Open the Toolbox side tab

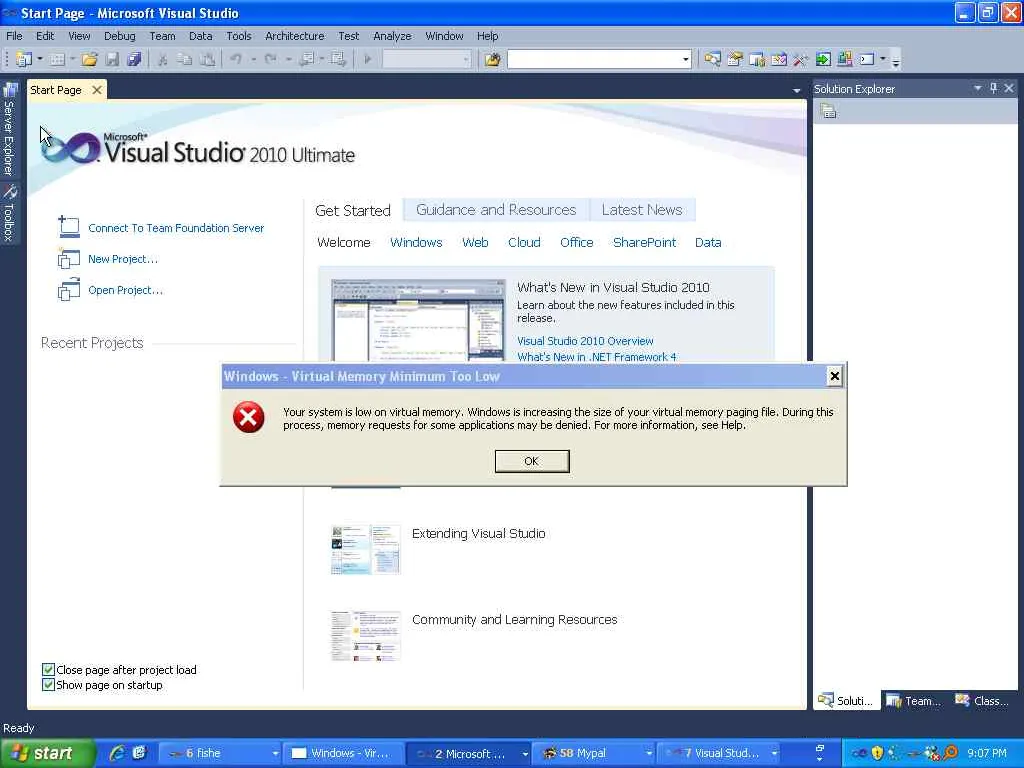click(x=9, y=214)
